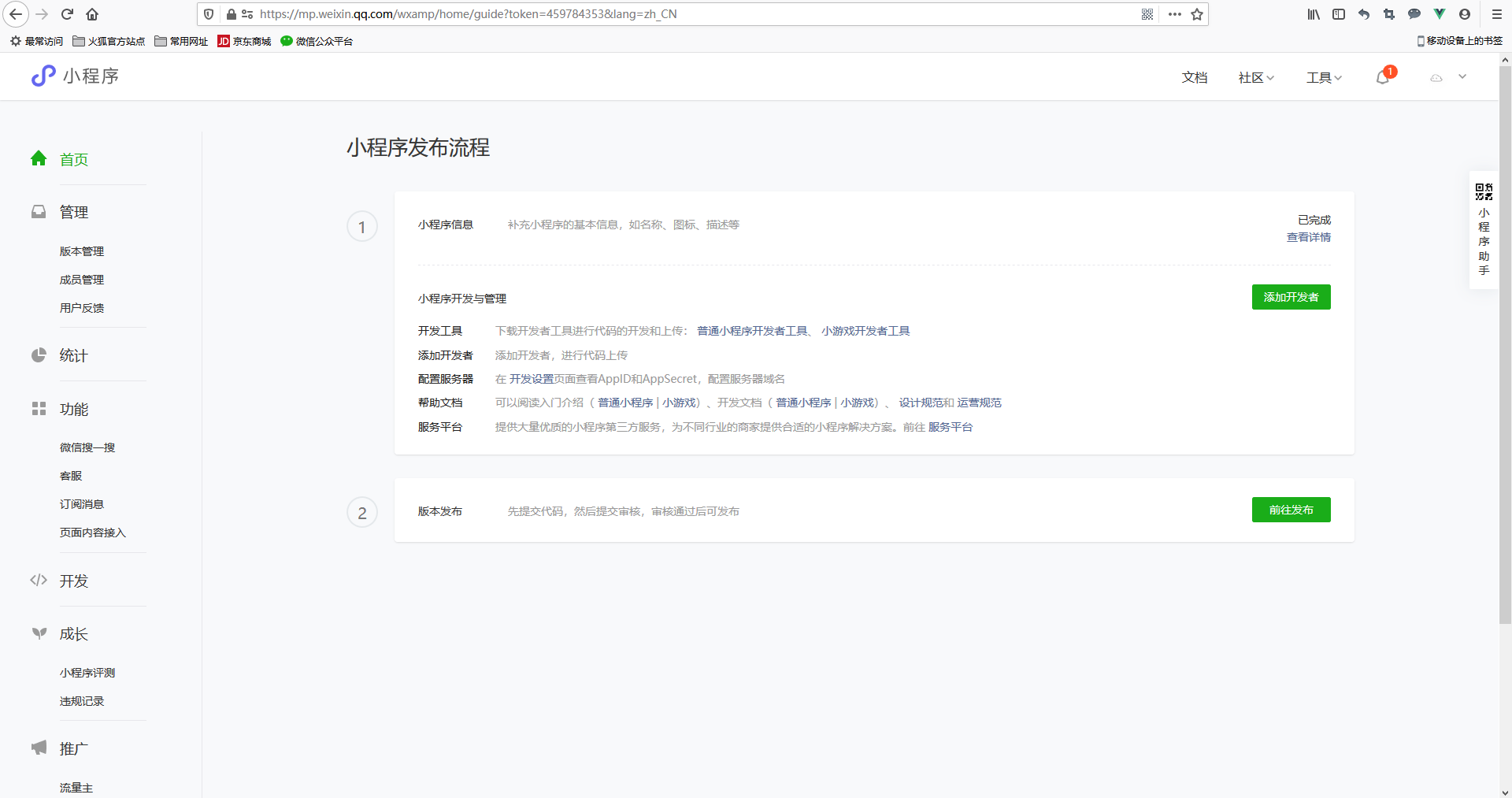Image resolution: width=1512 pixels, height=798 pixels.
Task: Click the browser home button icon
Action: [x=92, y=14]
